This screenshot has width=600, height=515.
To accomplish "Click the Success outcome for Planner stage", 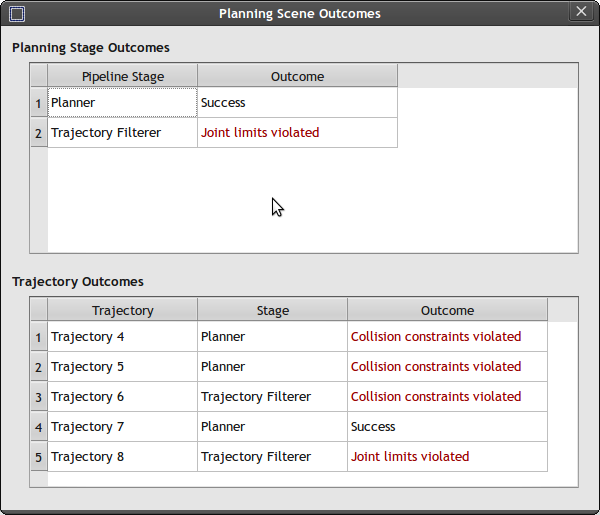I will [297, 103].
